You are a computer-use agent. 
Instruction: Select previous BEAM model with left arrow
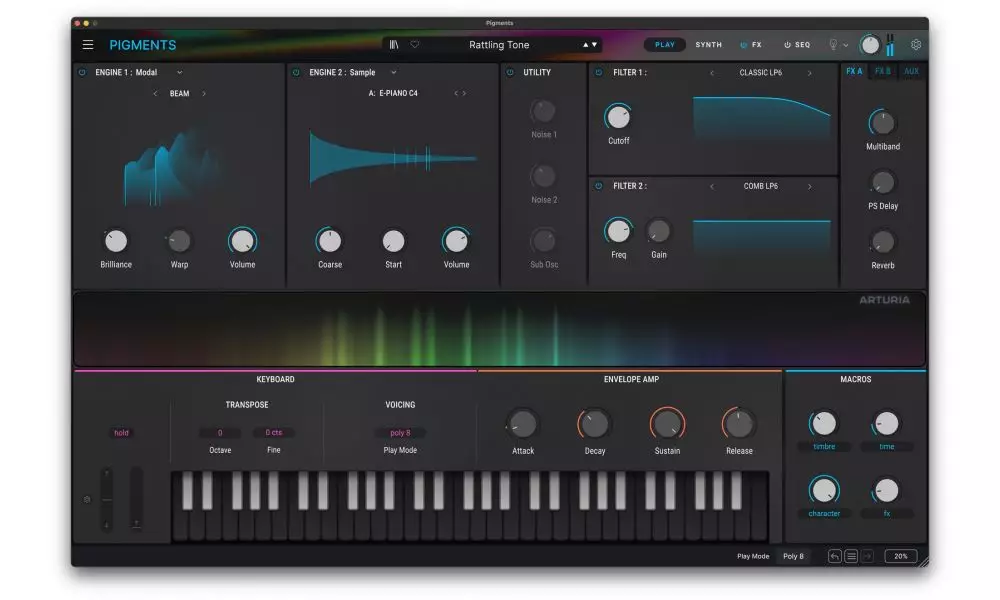point(155,94)
